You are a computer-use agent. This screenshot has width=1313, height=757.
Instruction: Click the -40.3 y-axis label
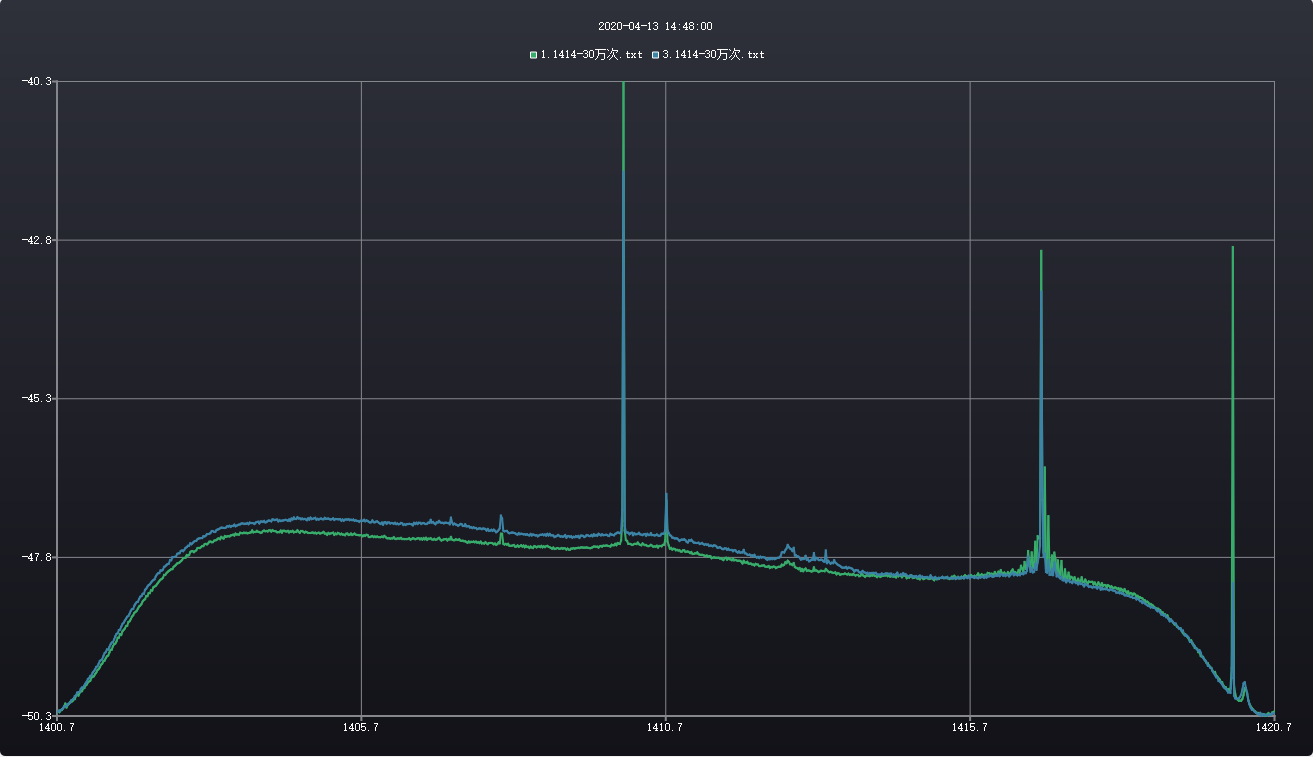(37, 81)
